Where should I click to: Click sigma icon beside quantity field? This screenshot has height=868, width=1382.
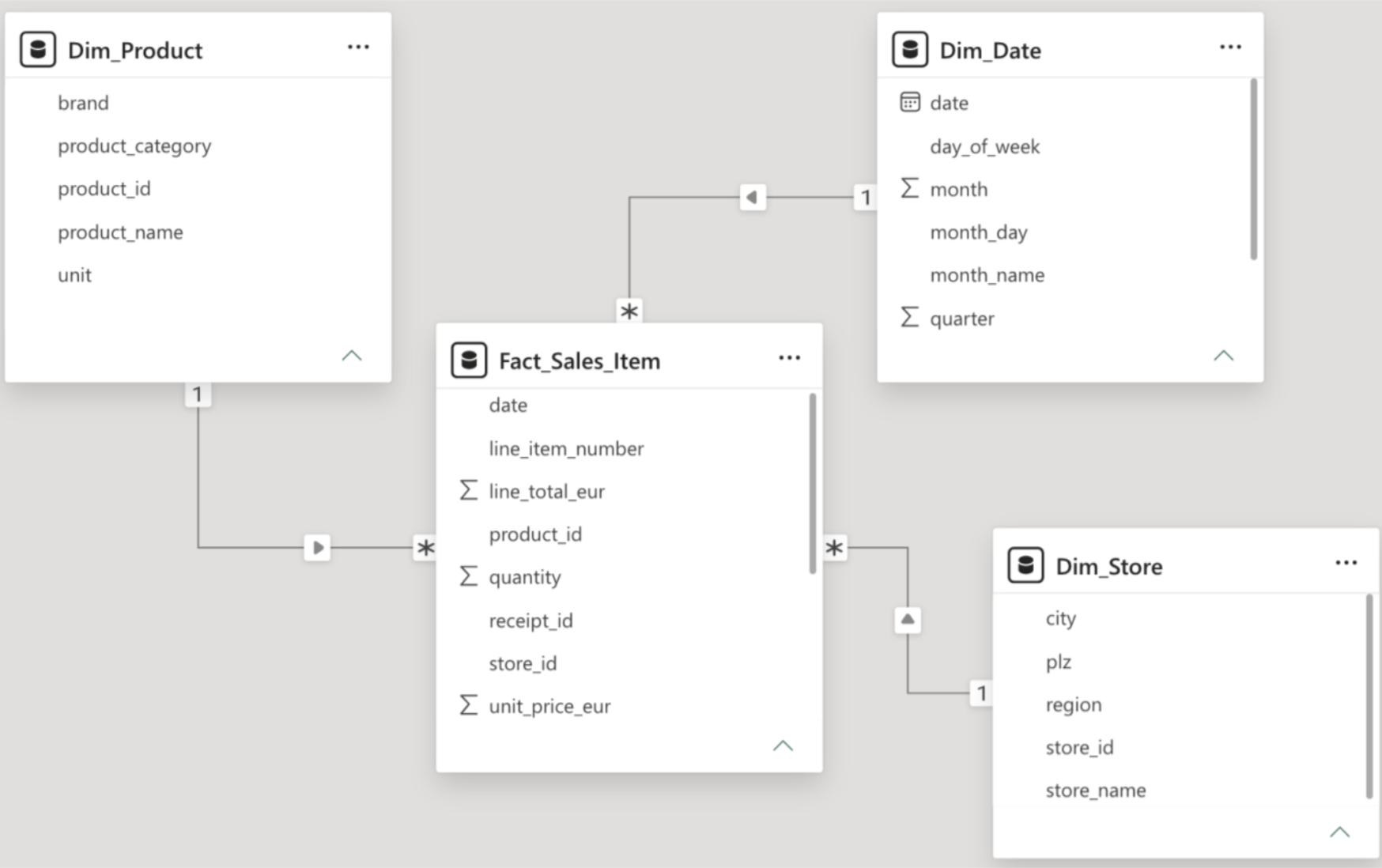click(x=469, y=576)
